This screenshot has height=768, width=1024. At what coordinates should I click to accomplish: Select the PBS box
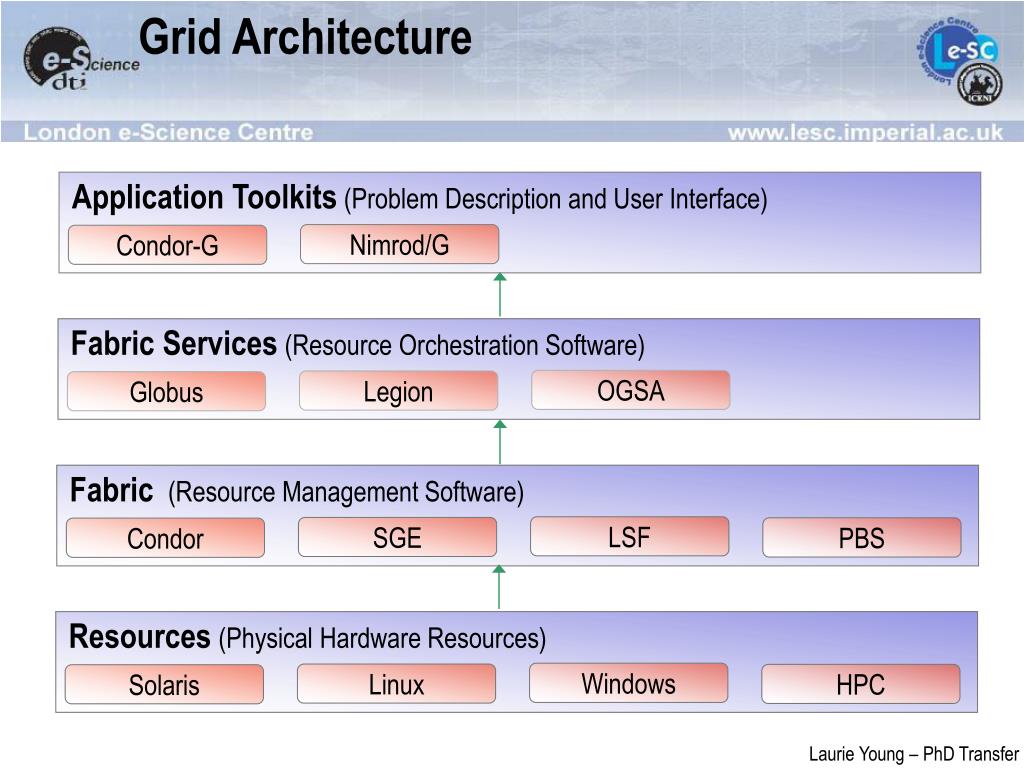click(862, 537)
